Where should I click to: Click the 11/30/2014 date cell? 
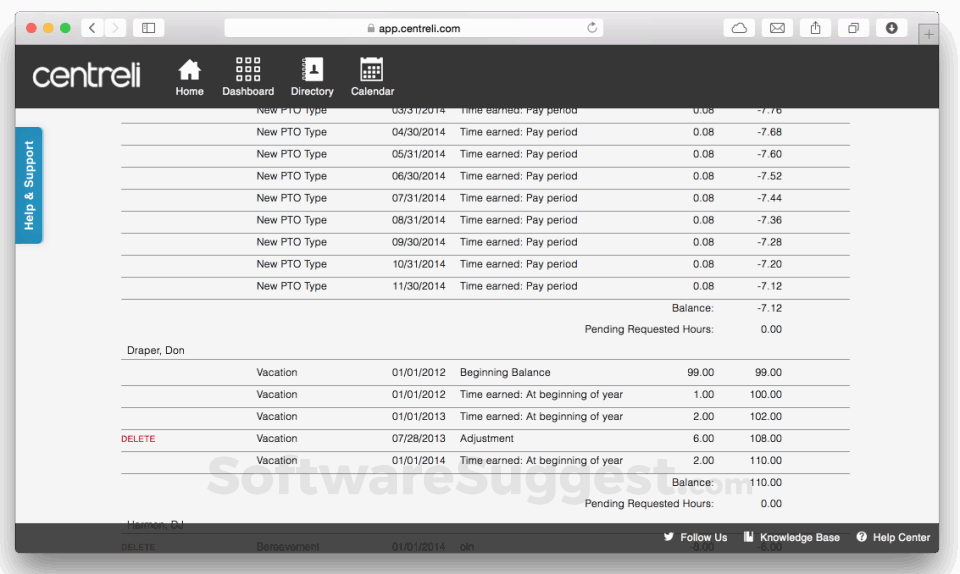point(419,286)
